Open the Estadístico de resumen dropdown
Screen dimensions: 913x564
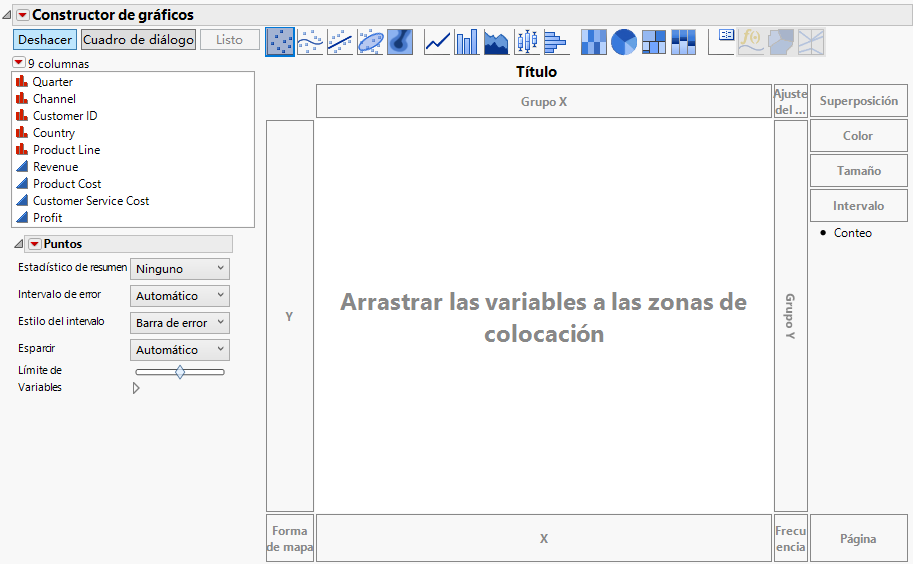pyautogui.click(x=180, y=269)
